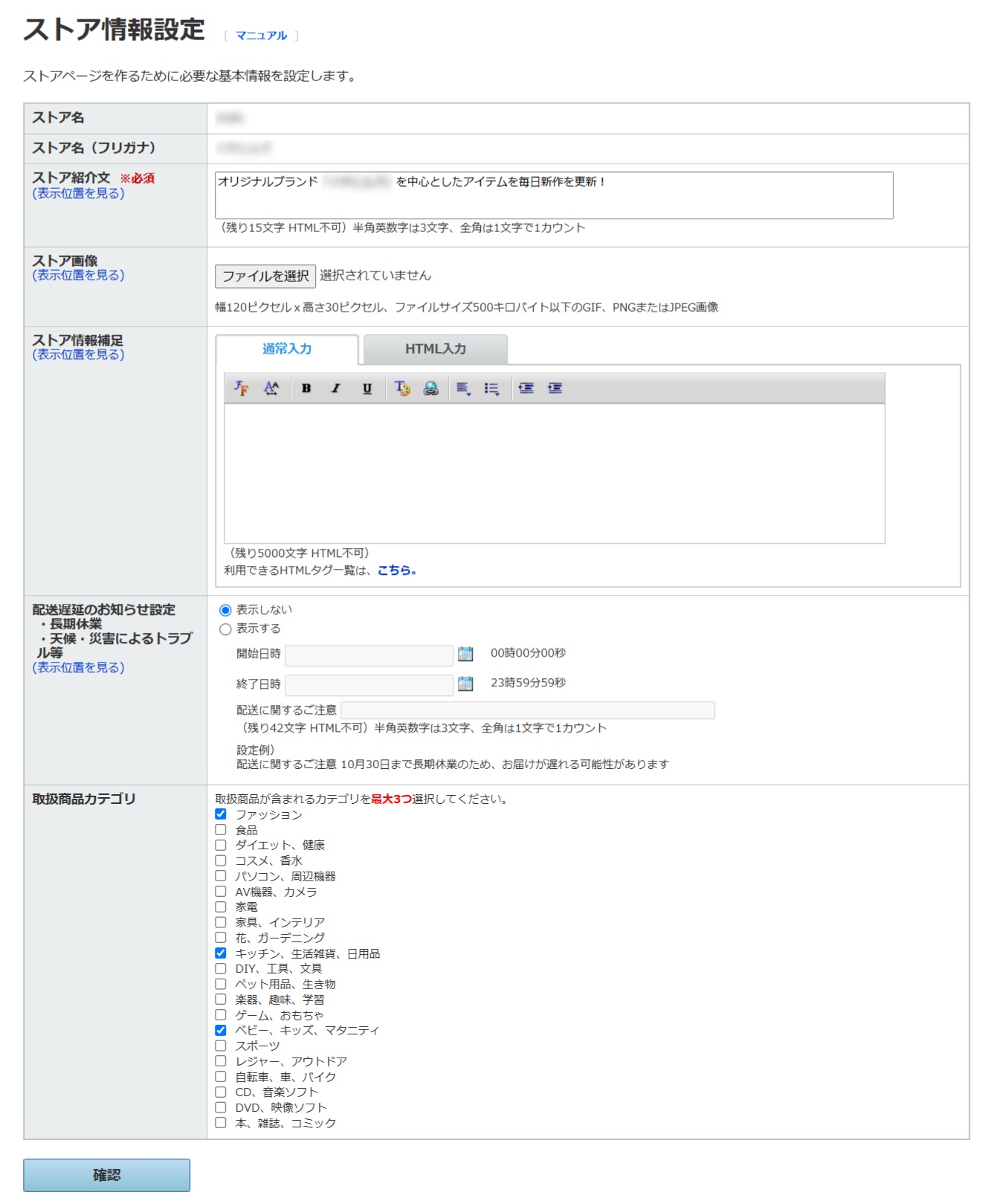Open the text alignment dropdown

(x=463, y=388)
